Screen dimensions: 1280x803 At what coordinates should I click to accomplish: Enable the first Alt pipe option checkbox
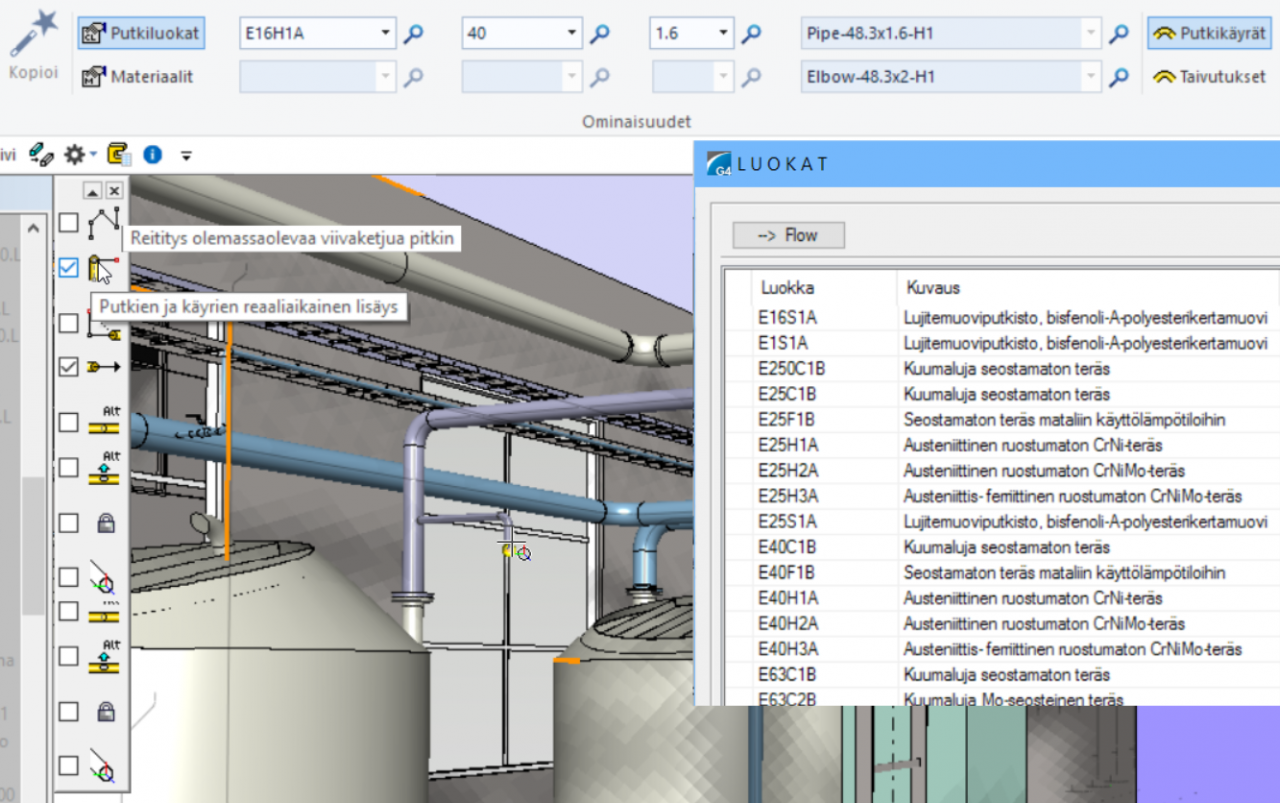click(x=68, y=421)
